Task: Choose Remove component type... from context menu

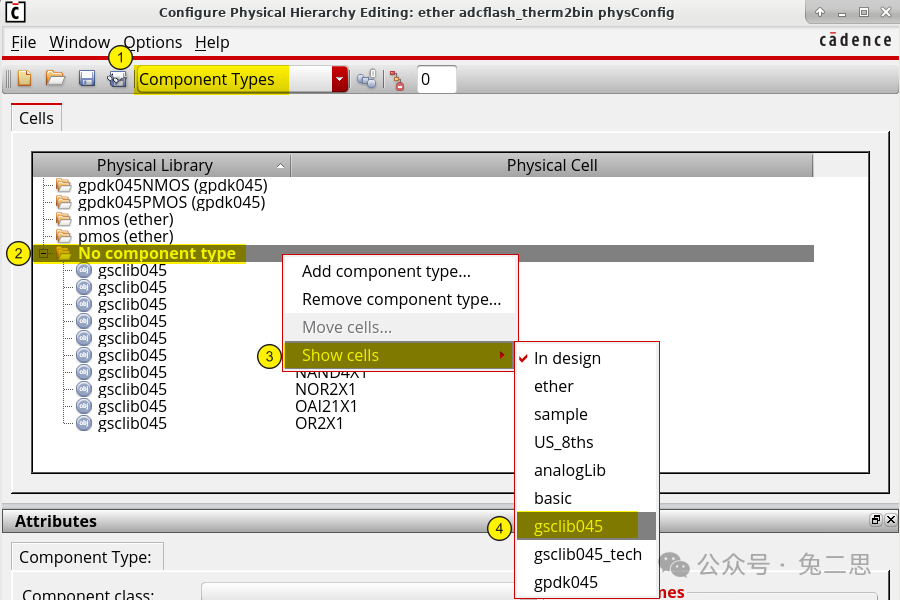Action: point(401,299)
